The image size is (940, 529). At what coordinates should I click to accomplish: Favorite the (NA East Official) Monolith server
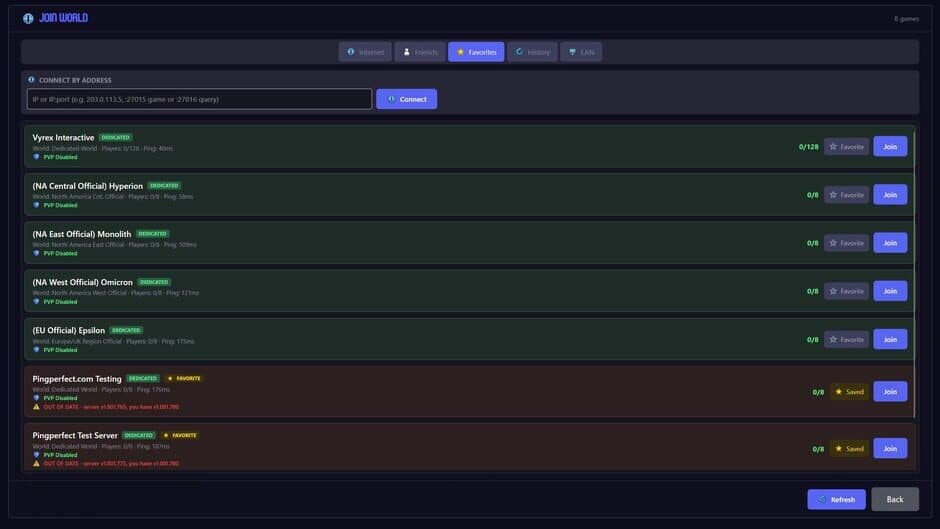click(x=846, y=243)
